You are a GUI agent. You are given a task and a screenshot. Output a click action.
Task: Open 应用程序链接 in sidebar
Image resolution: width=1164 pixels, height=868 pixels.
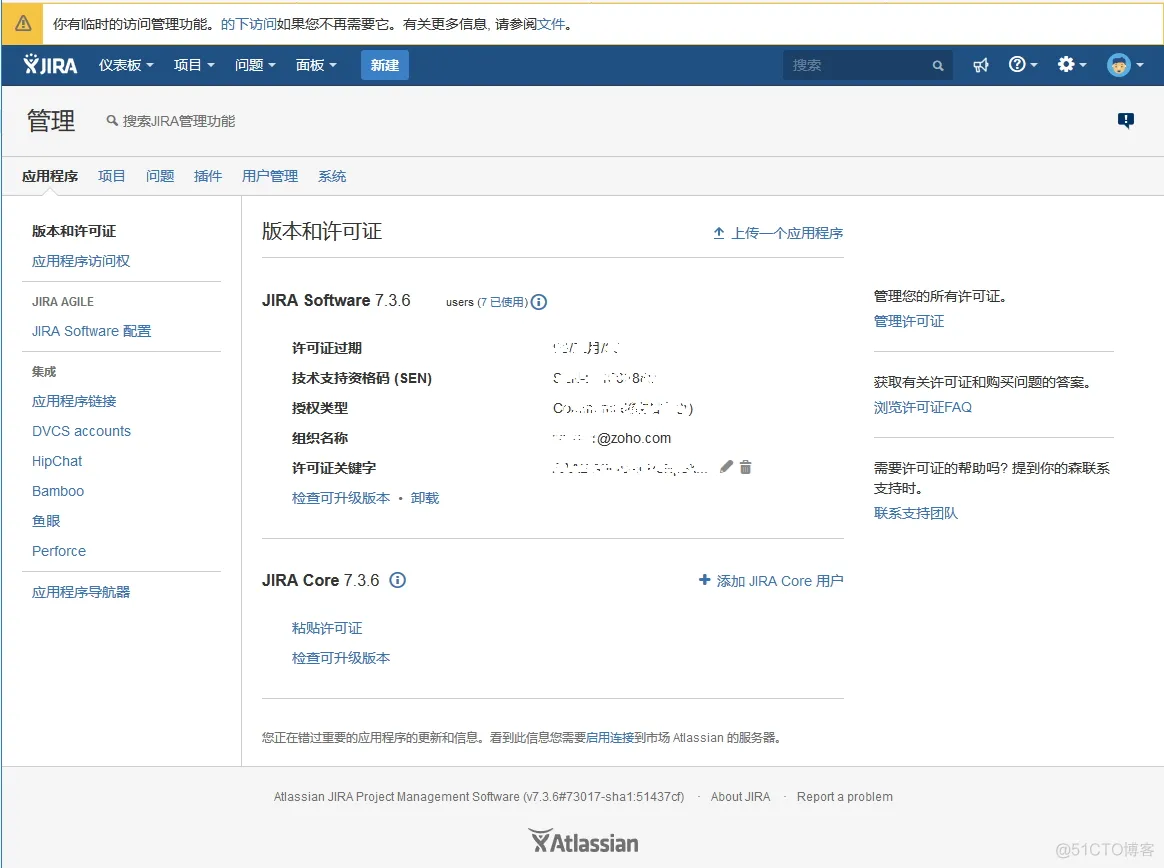74,401
